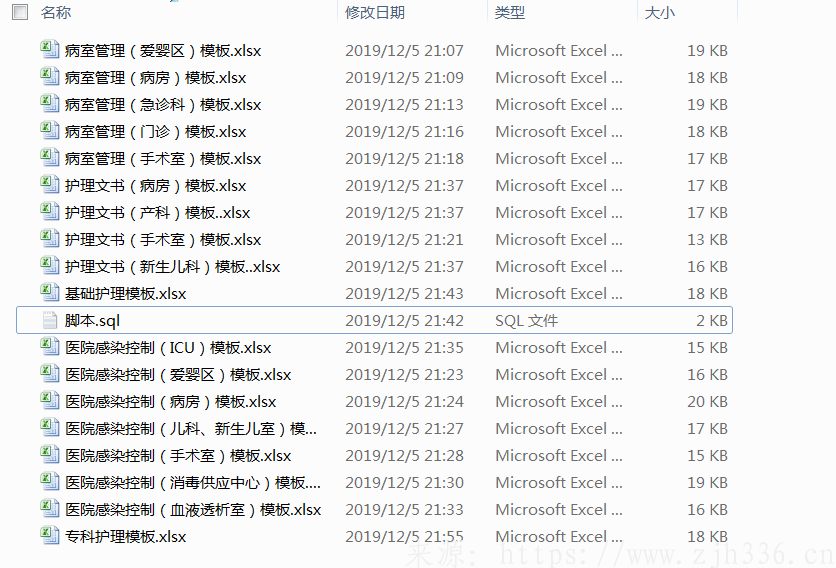Select file name 病室管理（手术室）模板.xlsx
The image size is (836, 568).
point(163,159)
